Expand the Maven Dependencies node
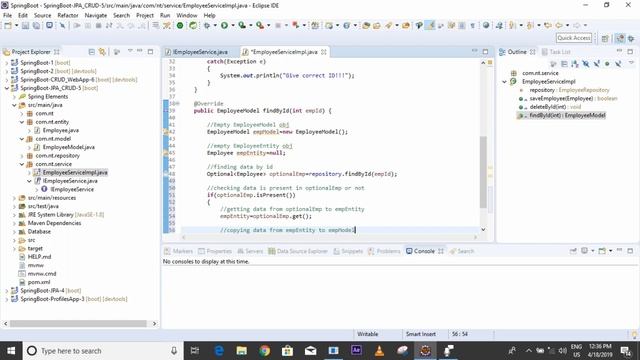640x360 pixels. point(14,223)
